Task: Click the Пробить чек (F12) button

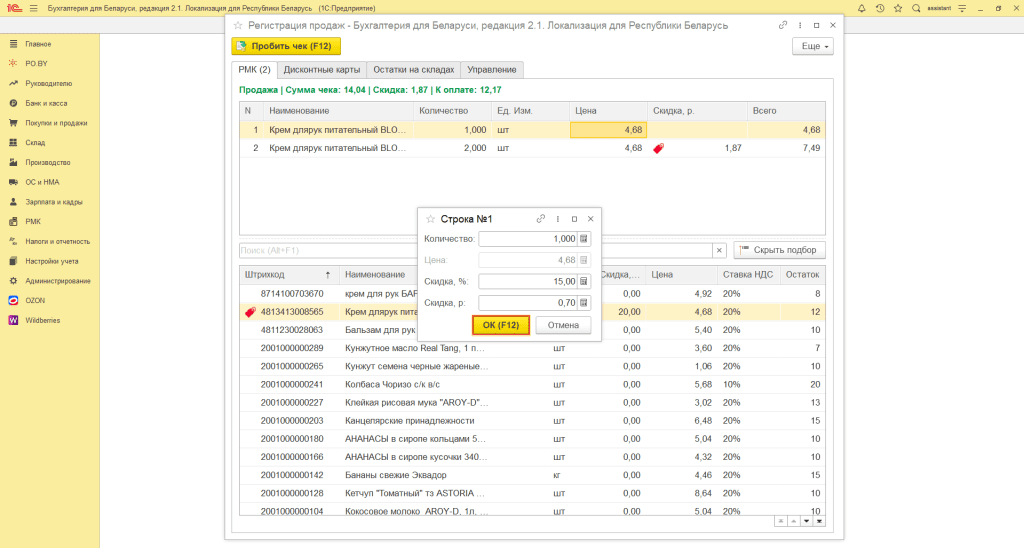Action: tap(286, 46)
